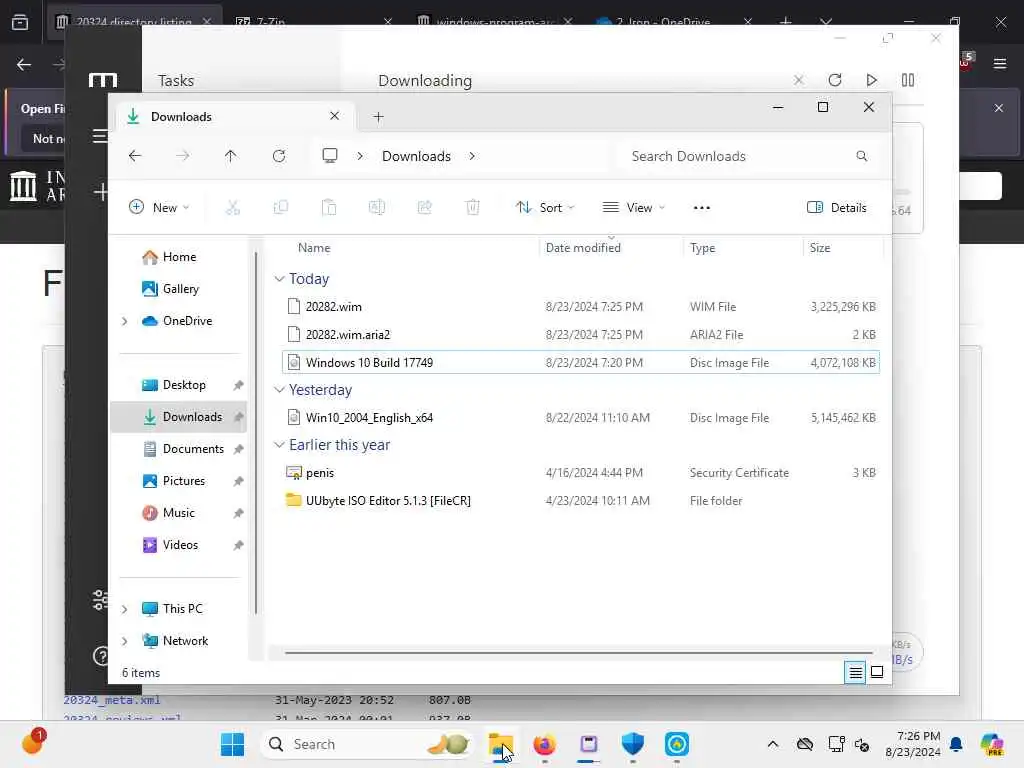Open the Windows Security shield taskbar icon
1024x768 pixels.
632,744
